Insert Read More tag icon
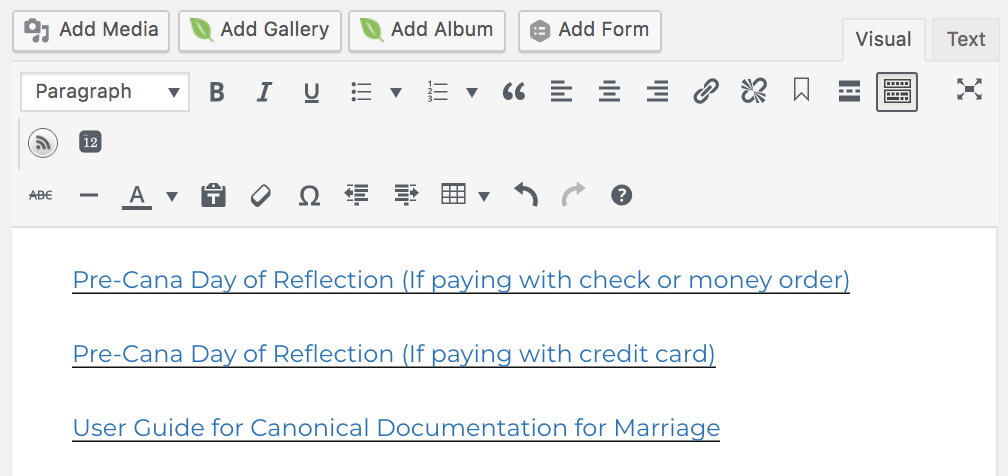Viewport: 1008px width, 476px height. (x=849, y=92)
